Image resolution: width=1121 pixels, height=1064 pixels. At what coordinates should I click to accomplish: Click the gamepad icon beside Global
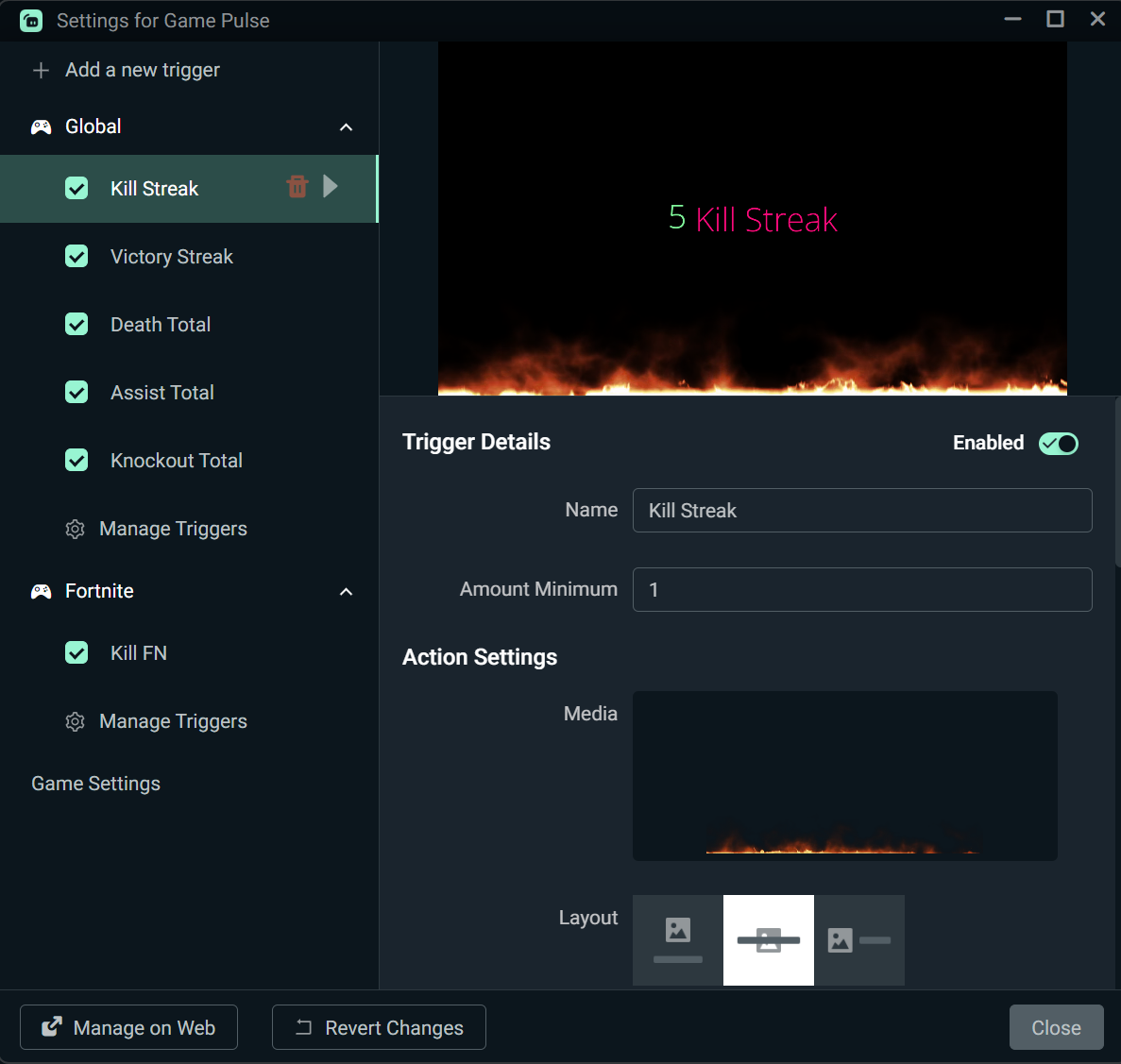coord(41,126)
